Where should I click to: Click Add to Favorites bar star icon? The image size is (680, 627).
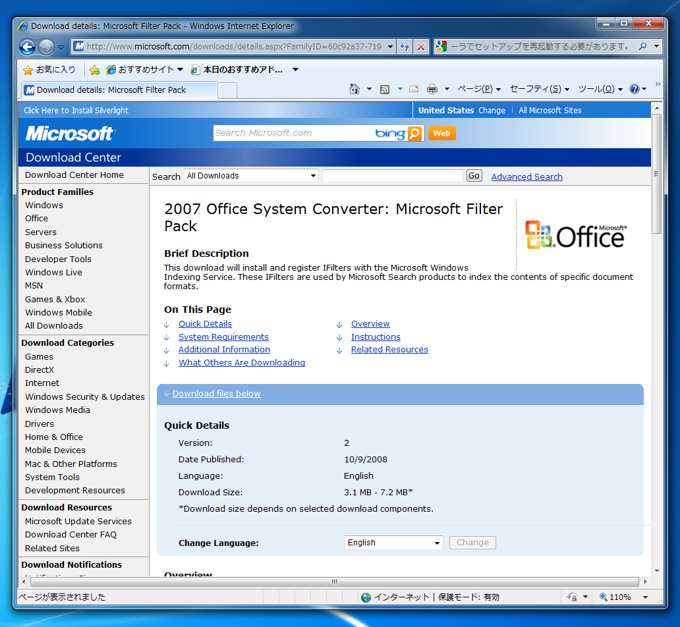[x=95, y=69]
